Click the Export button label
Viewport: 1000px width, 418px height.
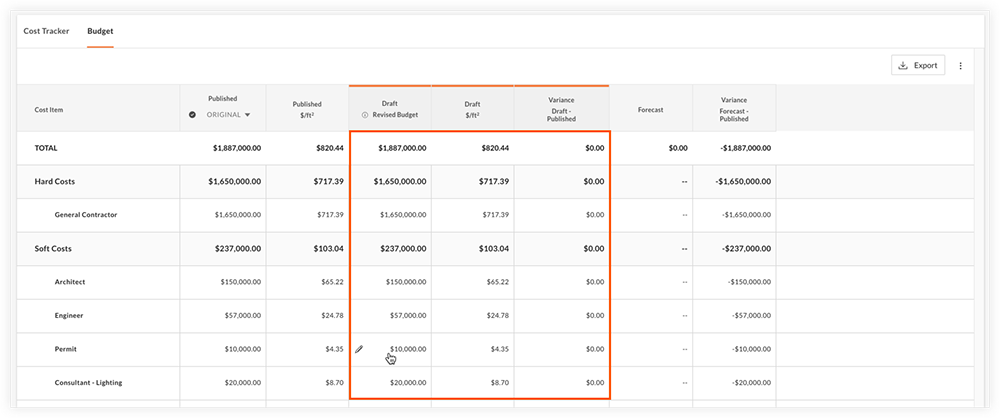[925, 65]
